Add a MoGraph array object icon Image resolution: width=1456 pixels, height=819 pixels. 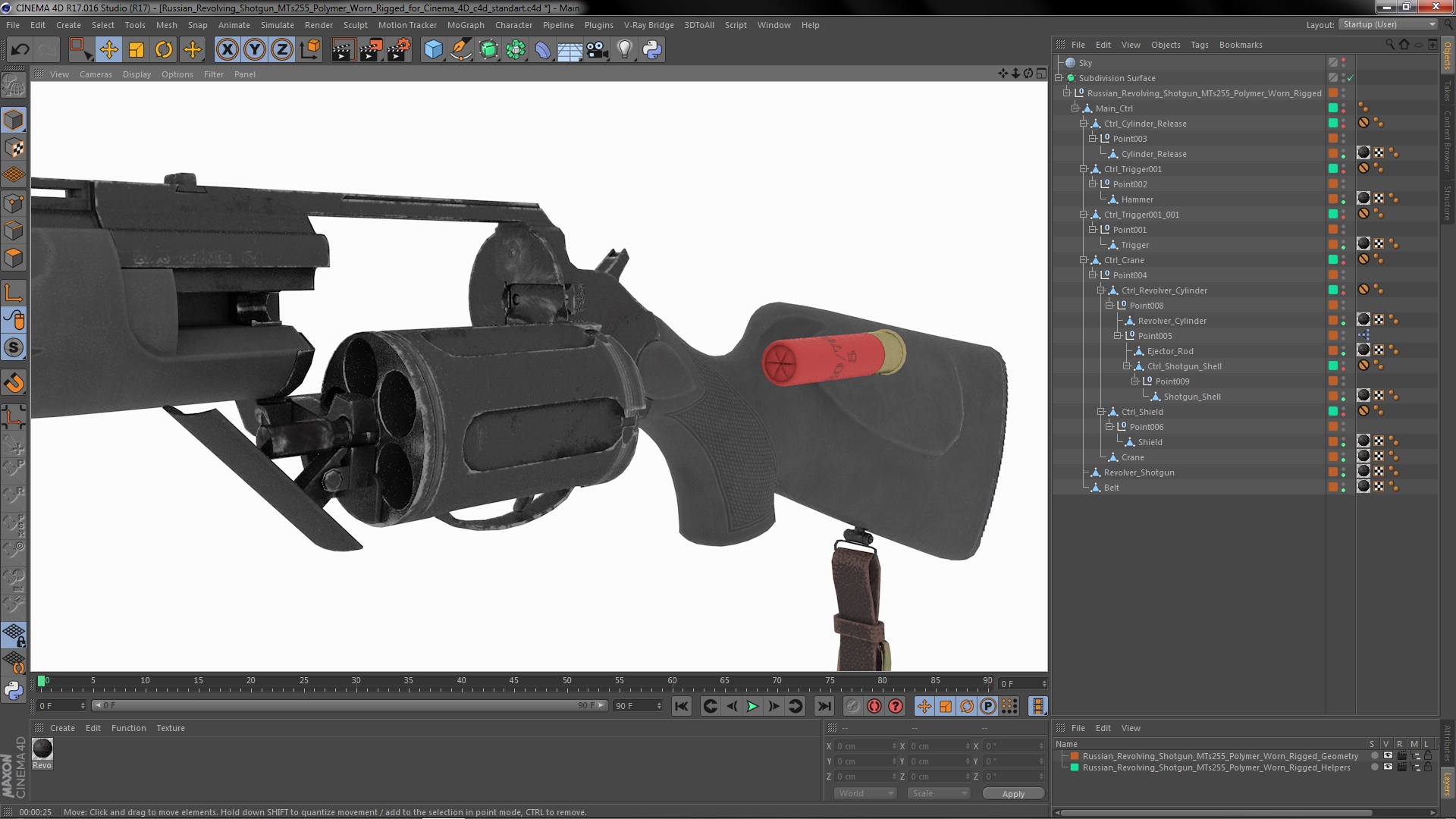coord(516,50)
